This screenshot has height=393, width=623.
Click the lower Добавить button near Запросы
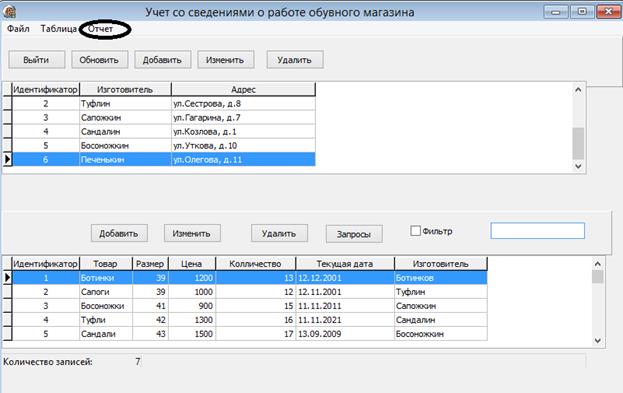[x=119, y=233]
